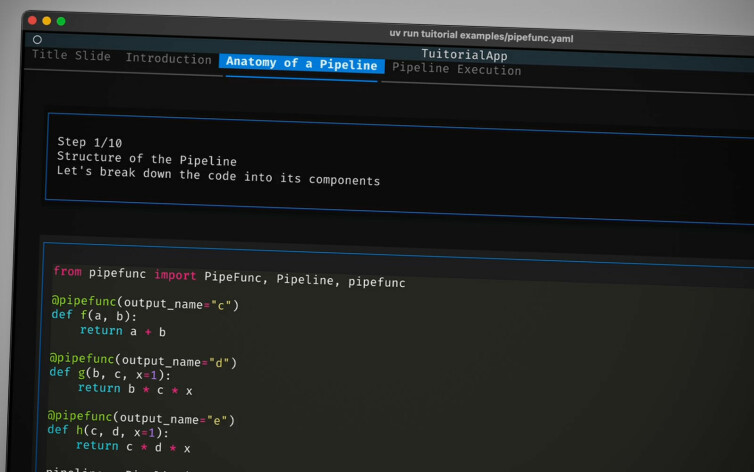Close the window with the red button

pos(32,20)
